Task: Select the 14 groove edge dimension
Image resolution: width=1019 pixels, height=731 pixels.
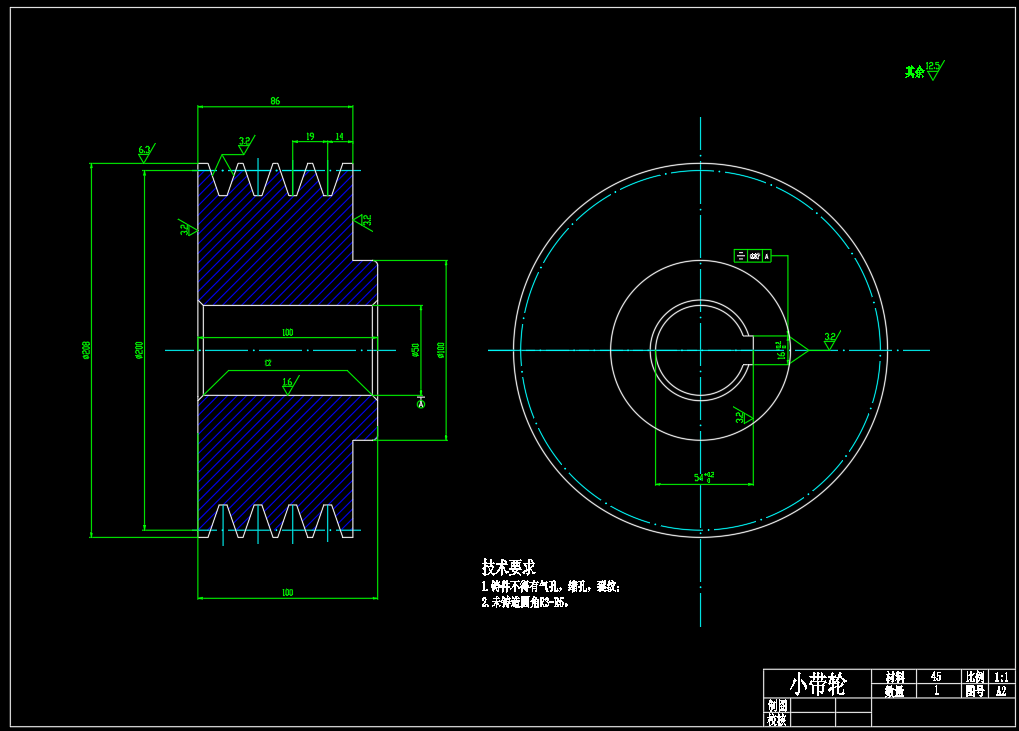Action: click(339, 136)
